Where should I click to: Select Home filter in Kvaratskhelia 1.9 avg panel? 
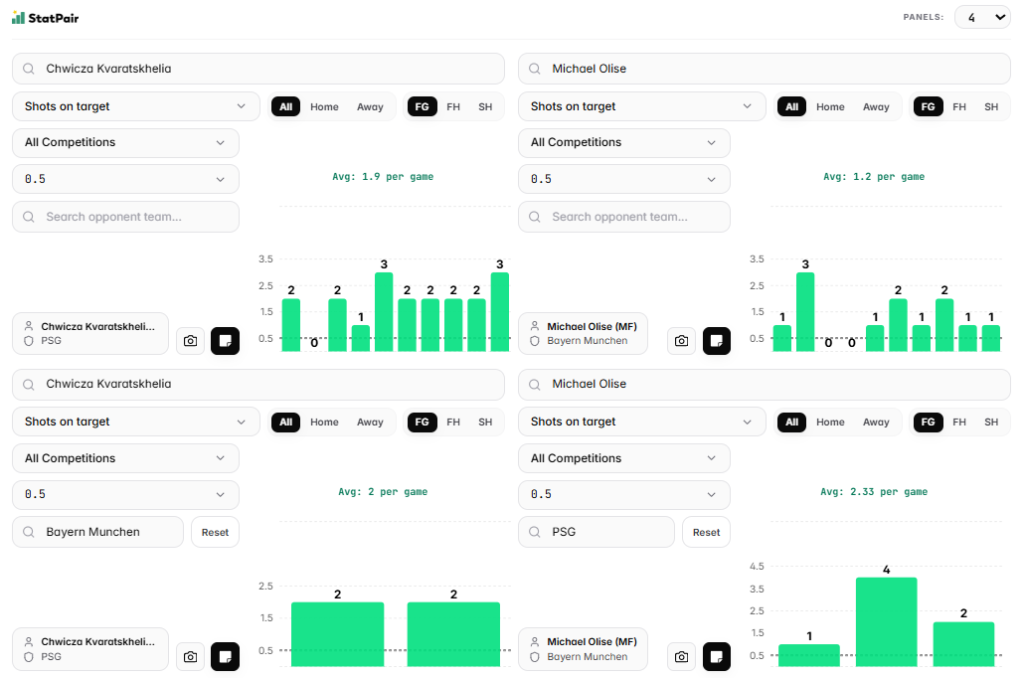(x=324, y=107)
